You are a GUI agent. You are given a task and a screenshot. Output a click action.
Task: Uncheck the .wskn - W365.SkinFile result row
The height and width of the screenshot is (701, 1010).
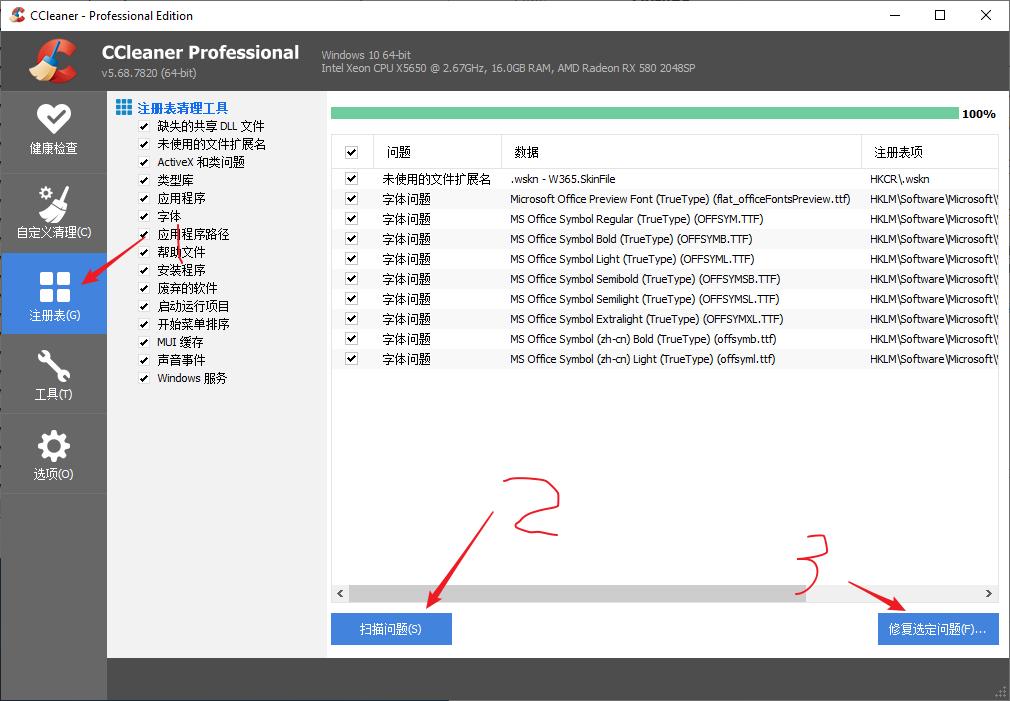coord(352,179)
